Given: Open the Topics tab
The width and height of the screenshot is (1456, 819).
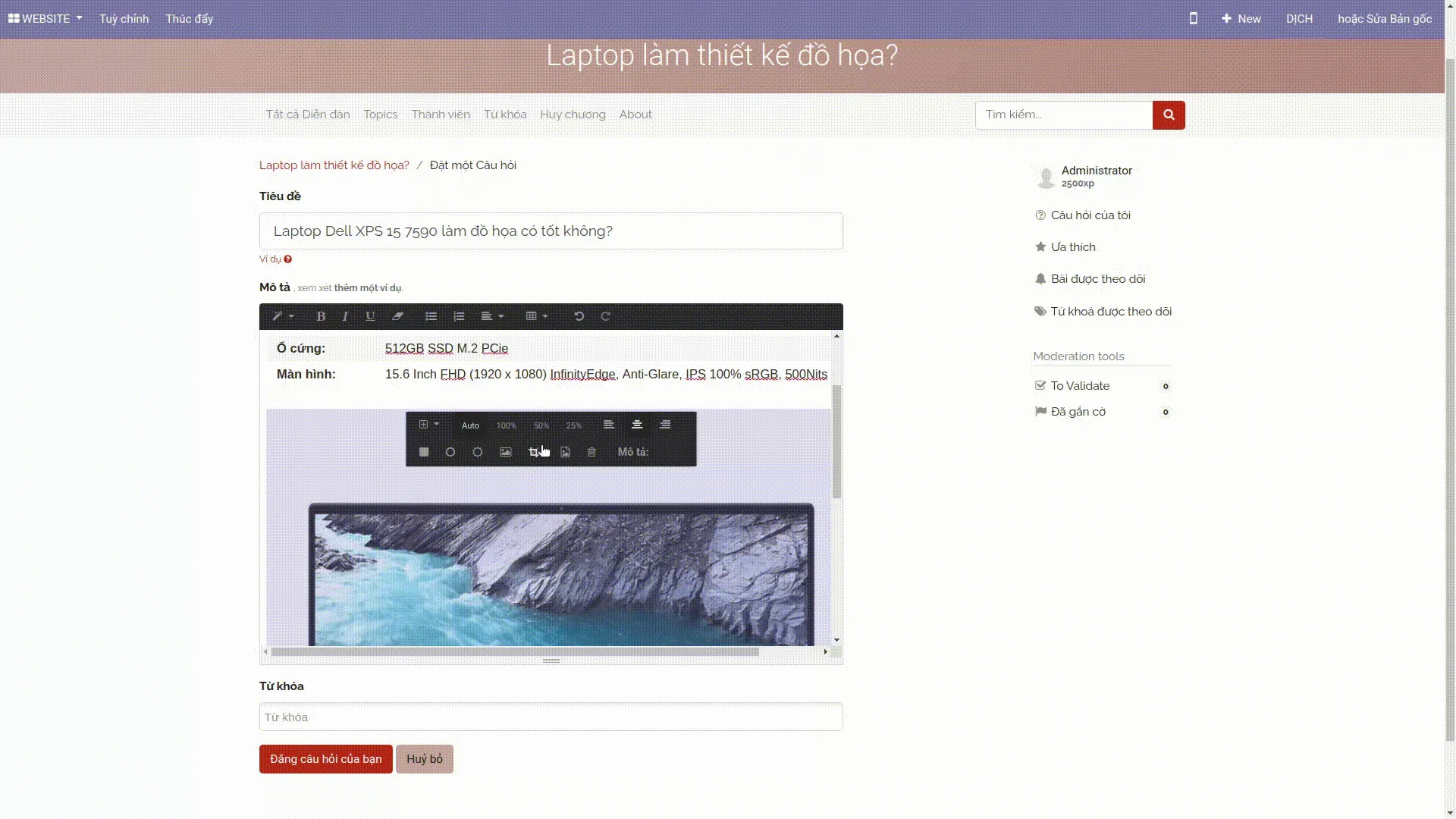Looking at the screenshot, I should pos(381,115).
